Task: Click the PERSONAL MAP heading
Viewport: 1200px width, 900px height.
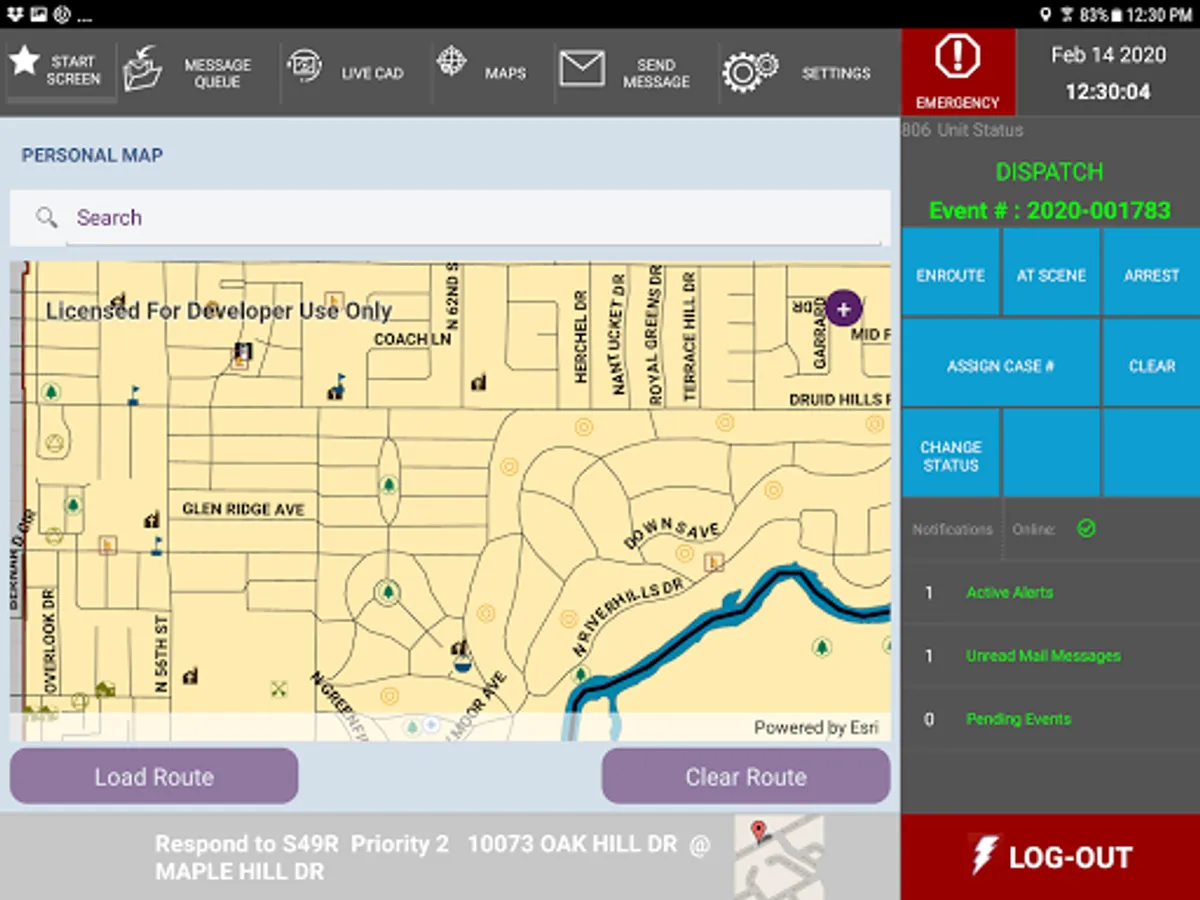Action: point(92,155)
